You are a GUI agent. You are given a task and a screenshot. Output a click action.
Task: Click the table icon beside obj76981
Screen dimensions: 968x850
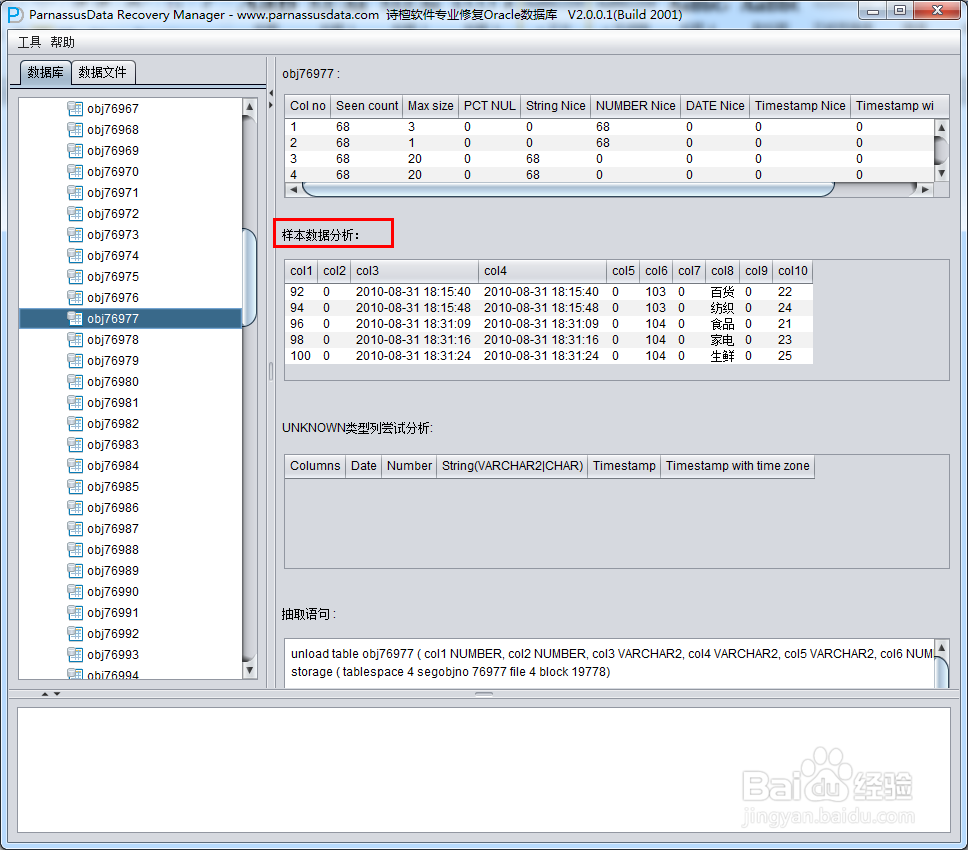tap(75, 402)
